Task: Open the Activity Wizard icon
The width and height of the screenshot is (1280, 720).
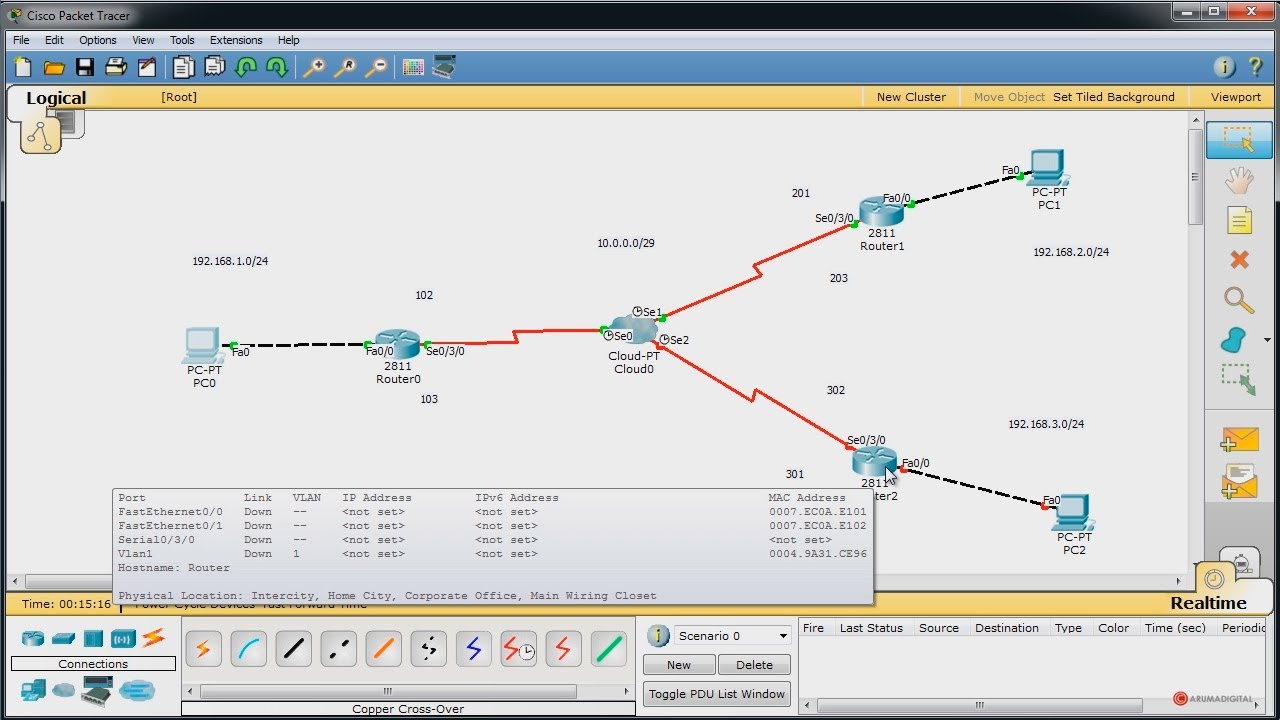Action: point(147,67)
